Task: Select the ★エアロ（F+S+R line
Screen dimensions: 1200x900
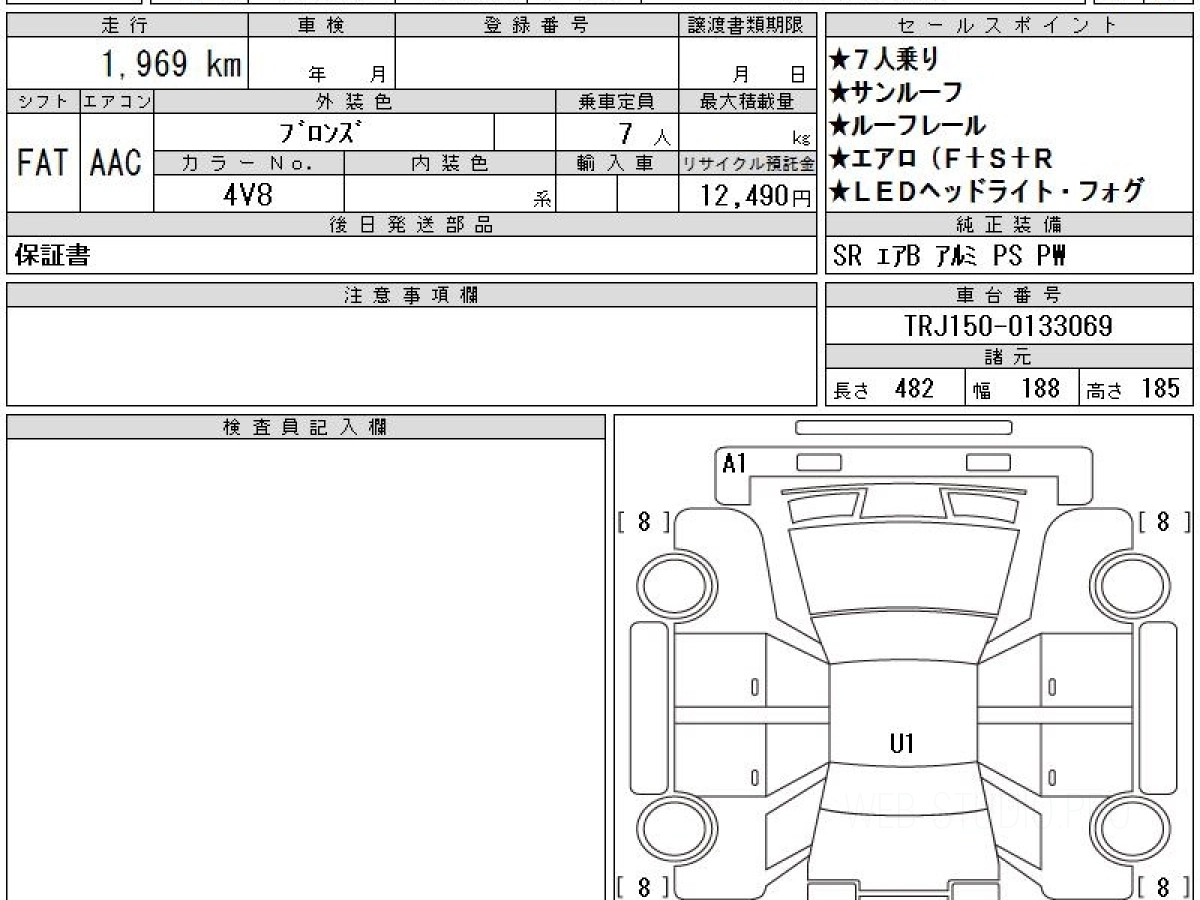Action: (x=941, y=158)
